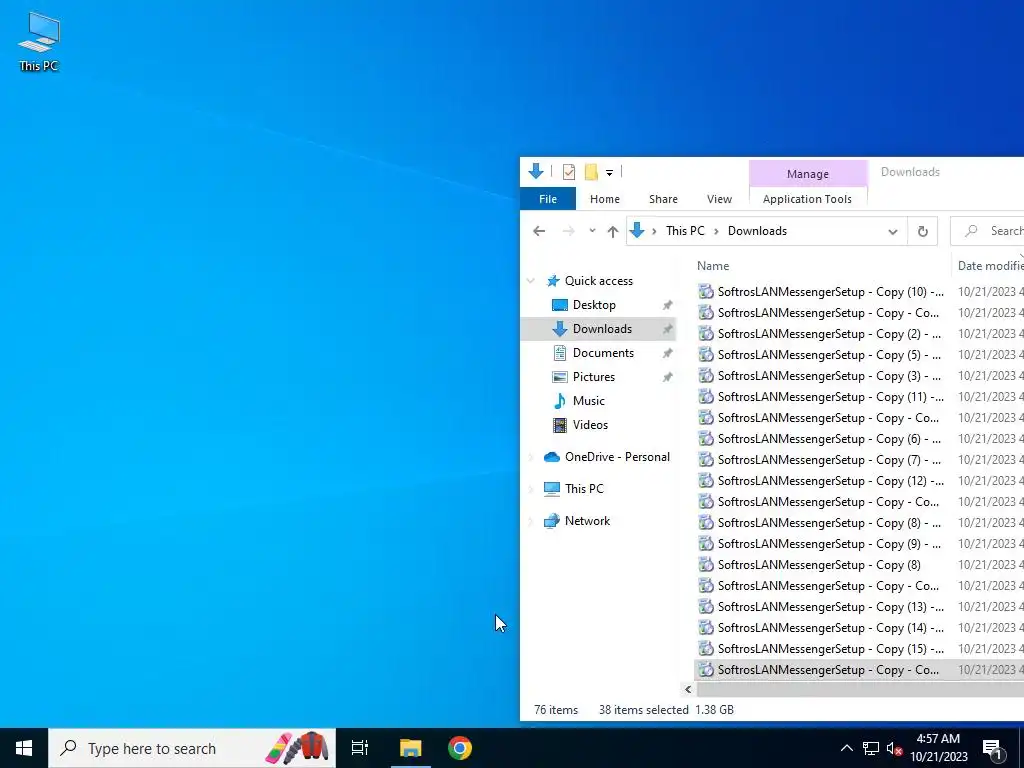The width and height of the screenshot is (1024, 768).
Task: Open Music in navigation pane
Action: (x=588, y=401)
